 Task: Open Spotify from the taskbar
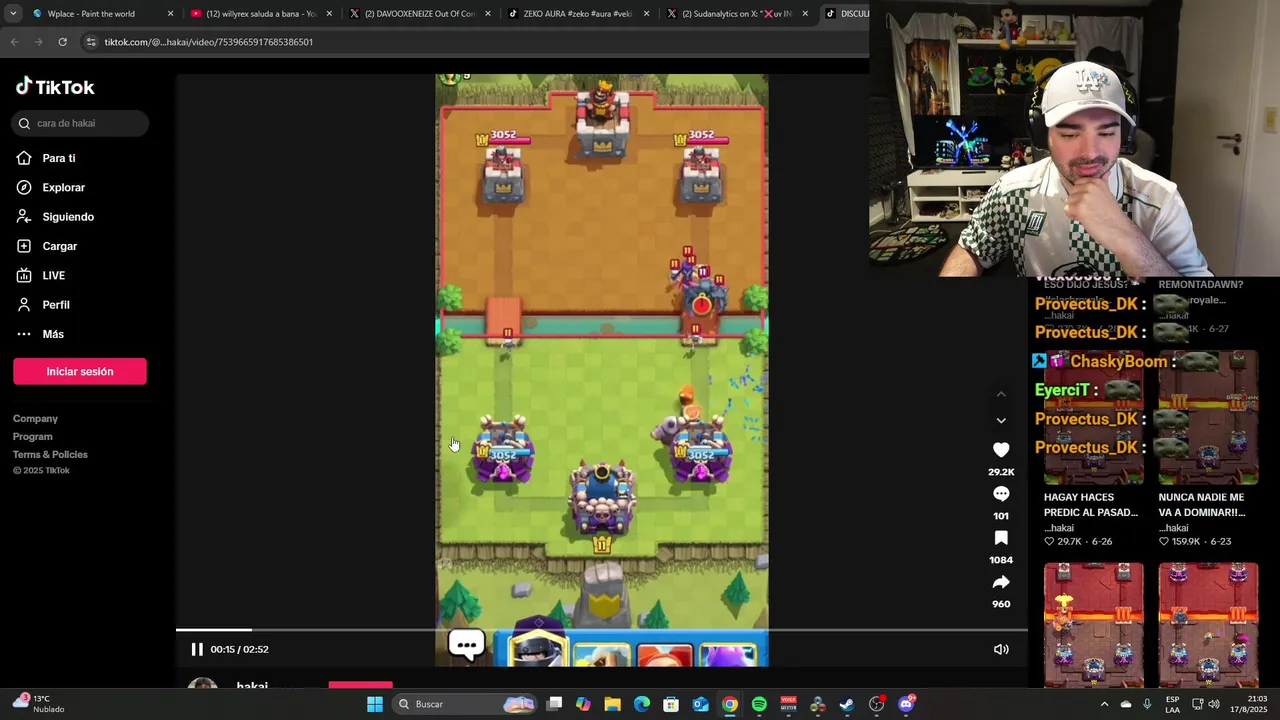pos(759,704)
